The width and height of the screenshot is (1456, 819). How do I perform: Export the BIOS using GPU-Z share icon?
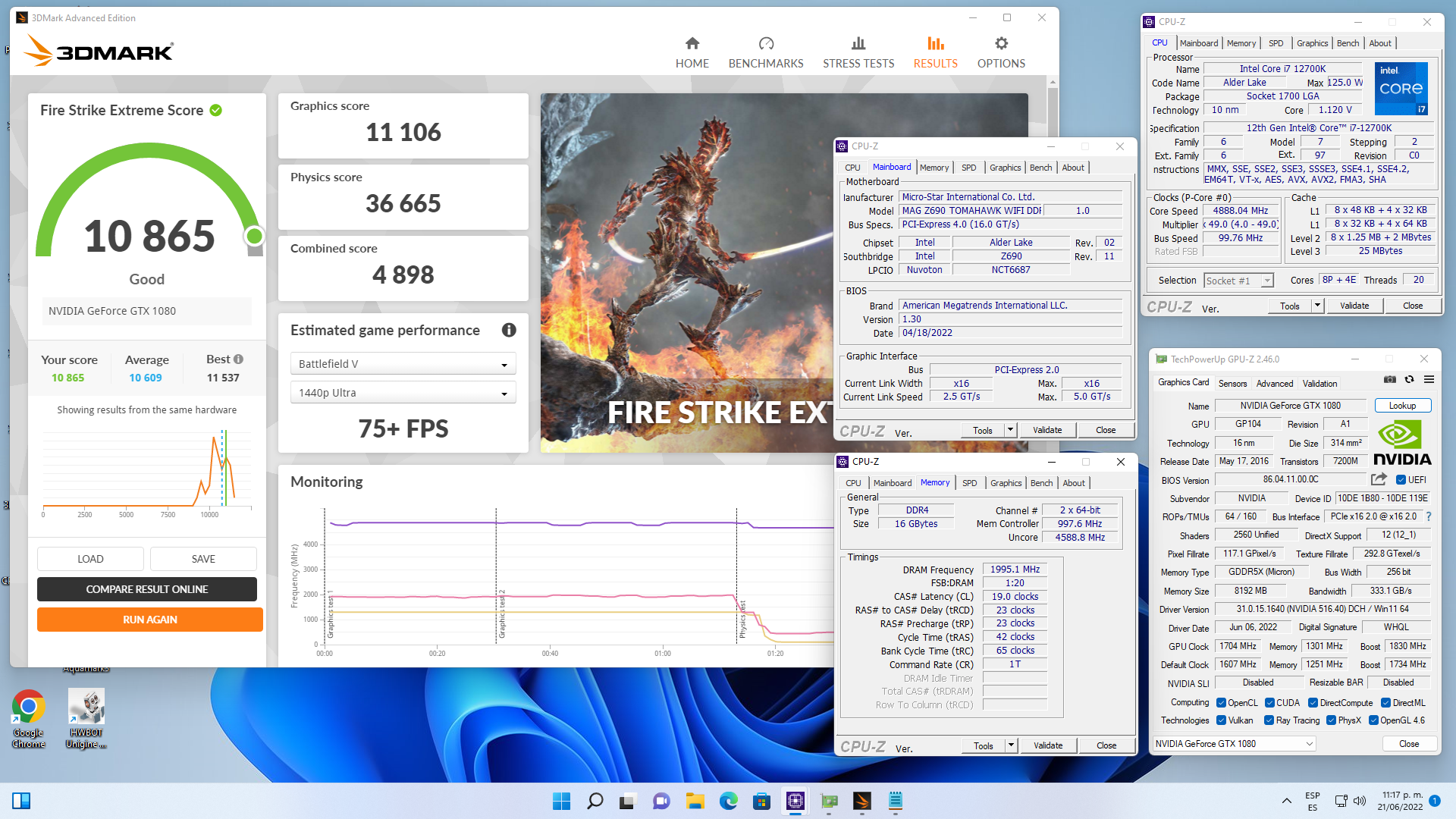pos(1379,479)
